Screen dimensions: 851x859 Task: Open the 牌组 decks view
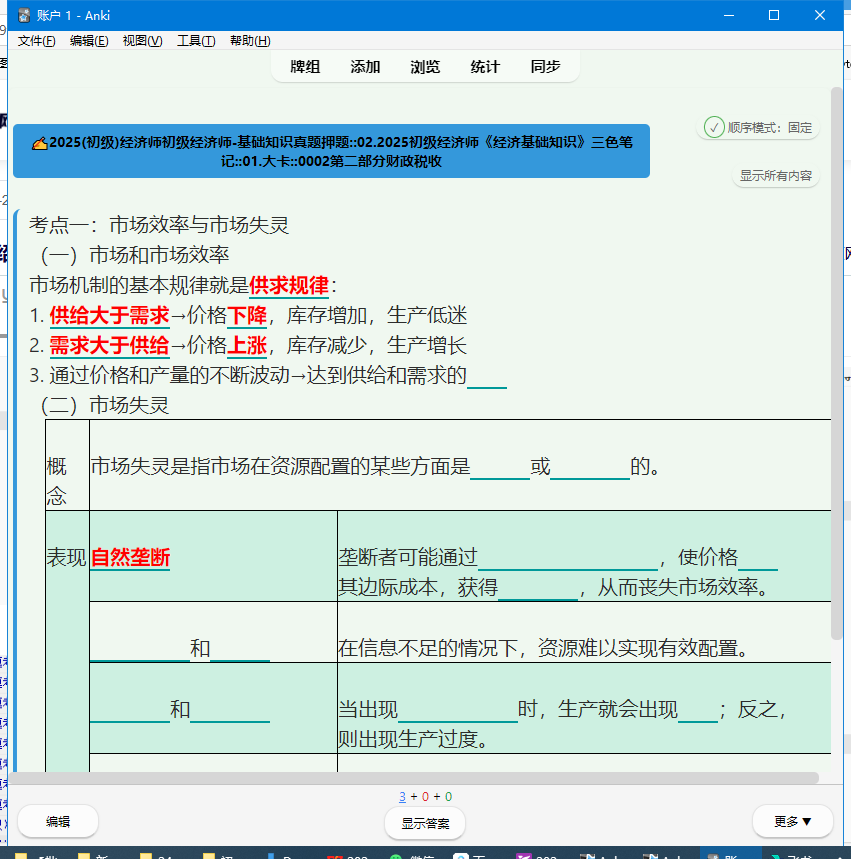click(305, 67)
